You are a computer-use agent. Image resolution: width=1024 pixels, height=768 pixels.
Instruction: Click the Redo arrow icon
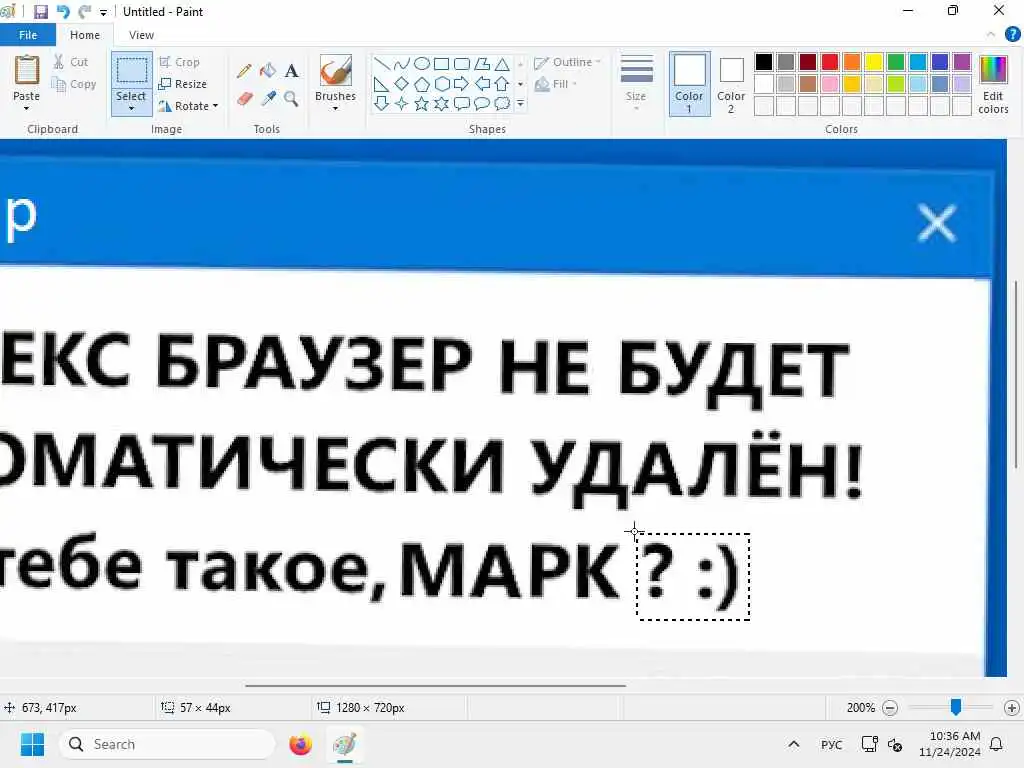tap(84, 12)
